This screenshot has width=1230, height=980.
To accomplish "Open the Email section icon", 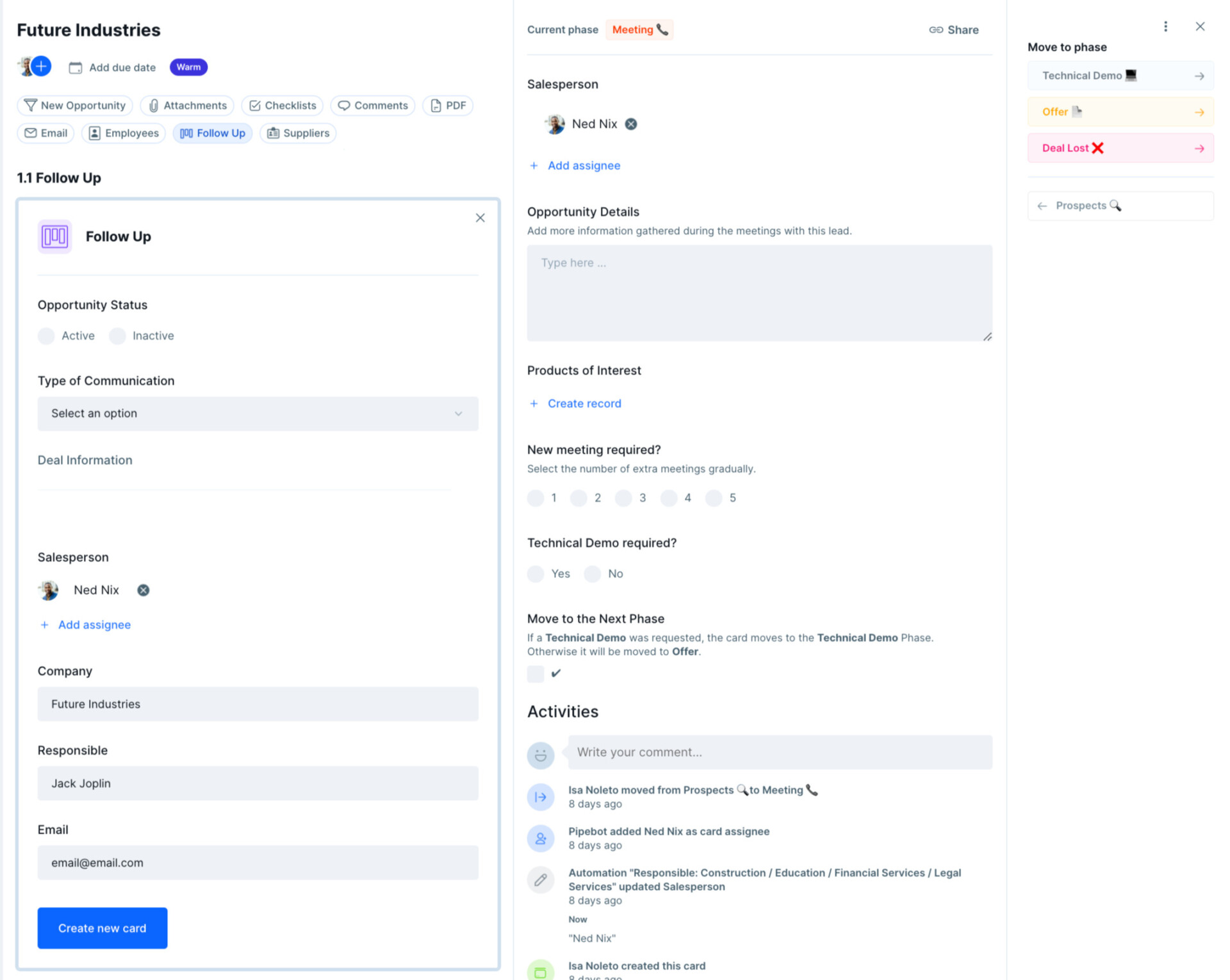I will [x=30, y=133].
